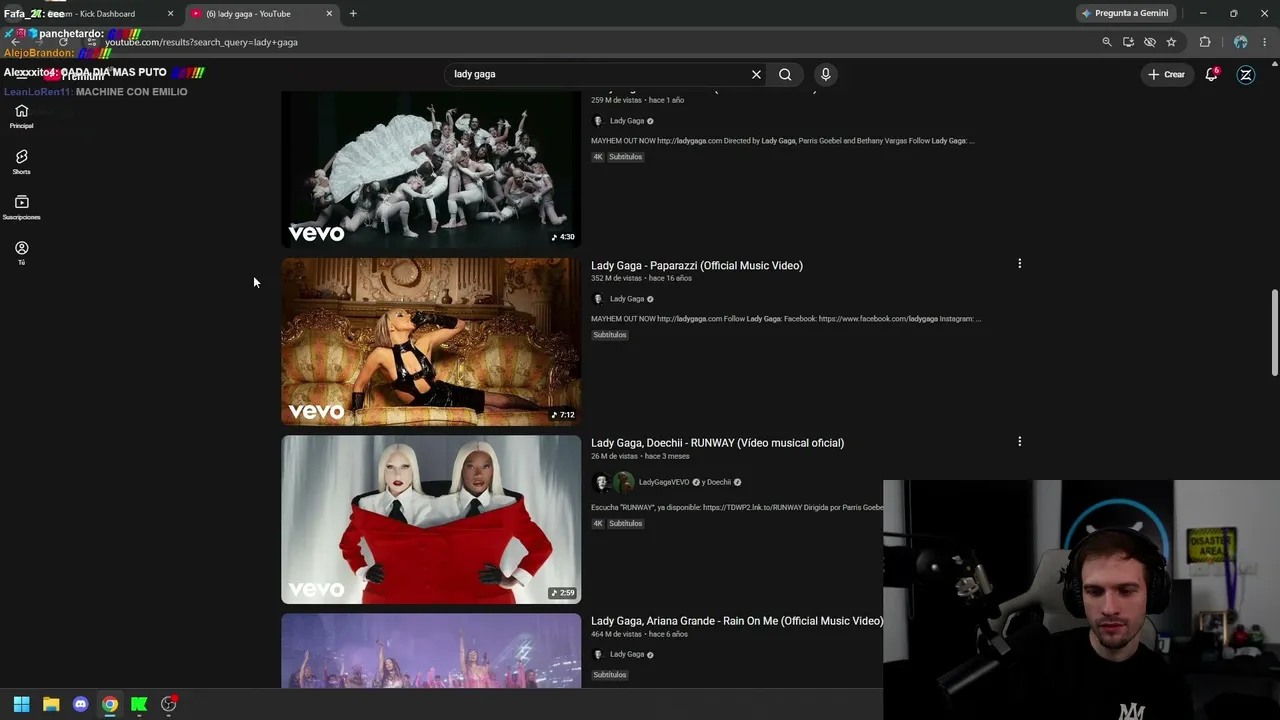Screen dimensions: 1280x720
Task: Open the Rain On Me video title
Action: [x=737, y=621]
